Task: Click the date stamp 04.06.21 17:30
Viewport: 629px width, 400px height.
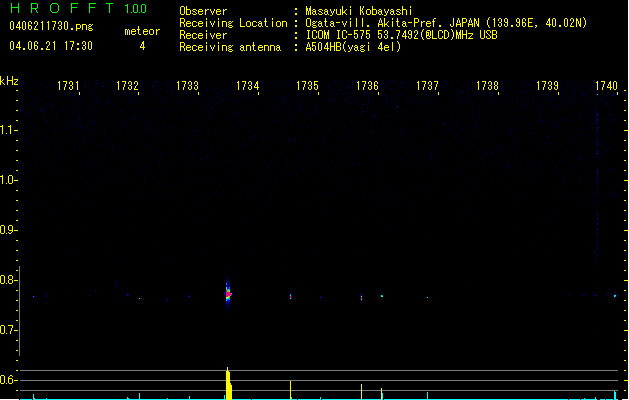Action: 51,46
